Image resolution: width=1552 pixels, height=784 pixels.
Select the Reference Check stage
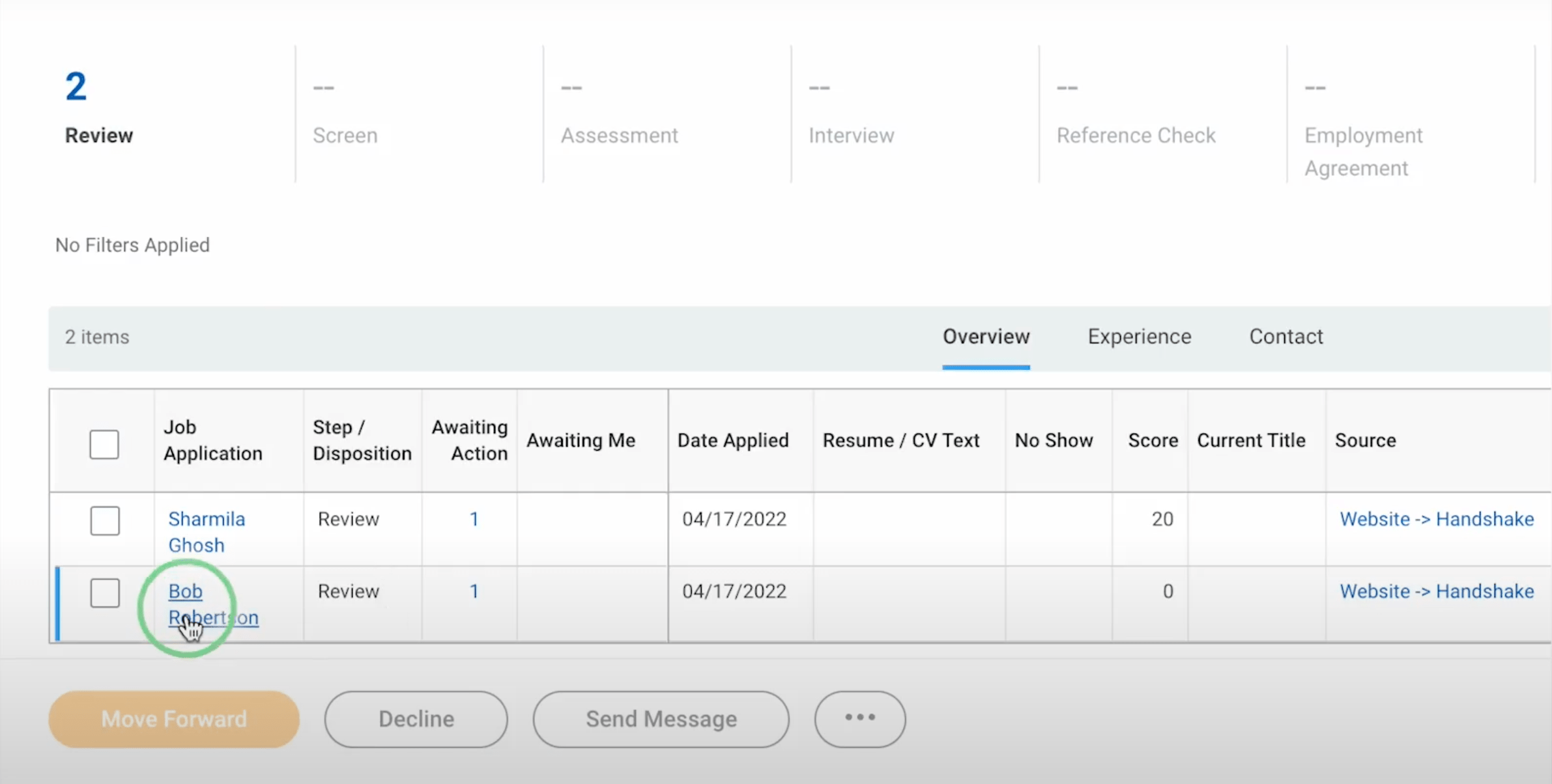pos(1136,135)
